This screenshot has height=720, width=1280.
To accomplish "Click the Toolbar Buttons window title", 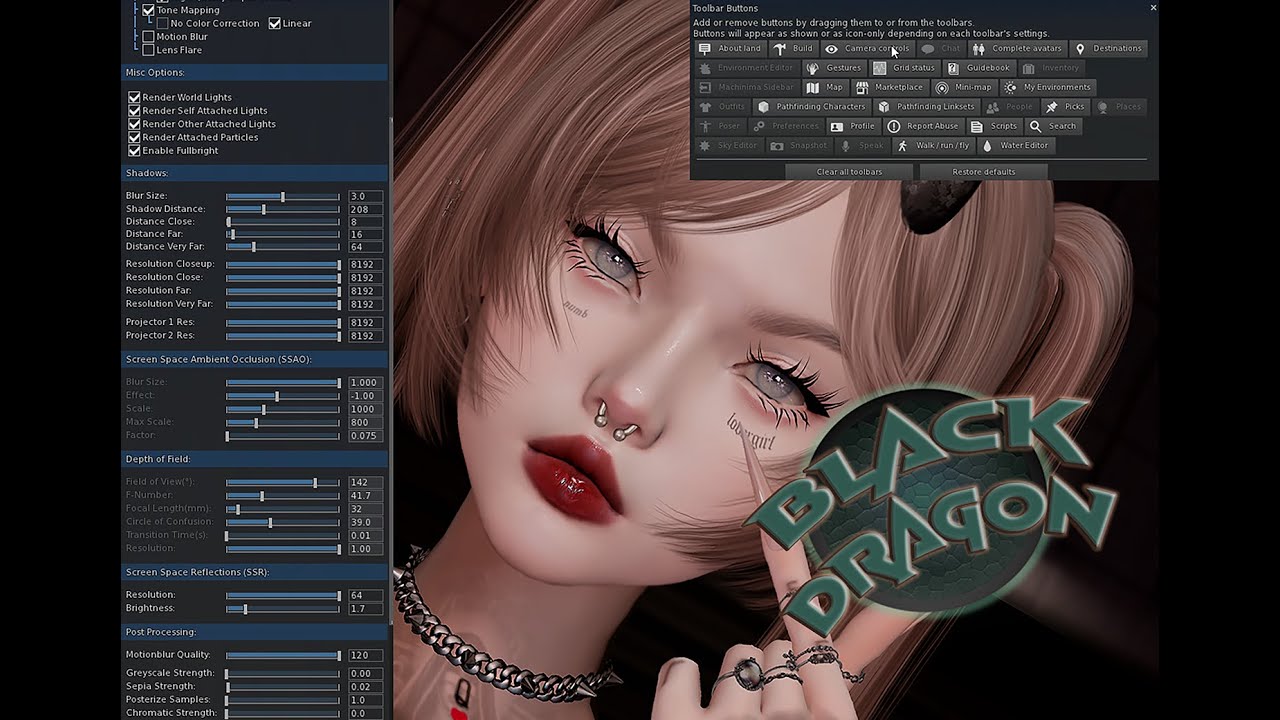I will pyautogui.click(x=725, y=8).
